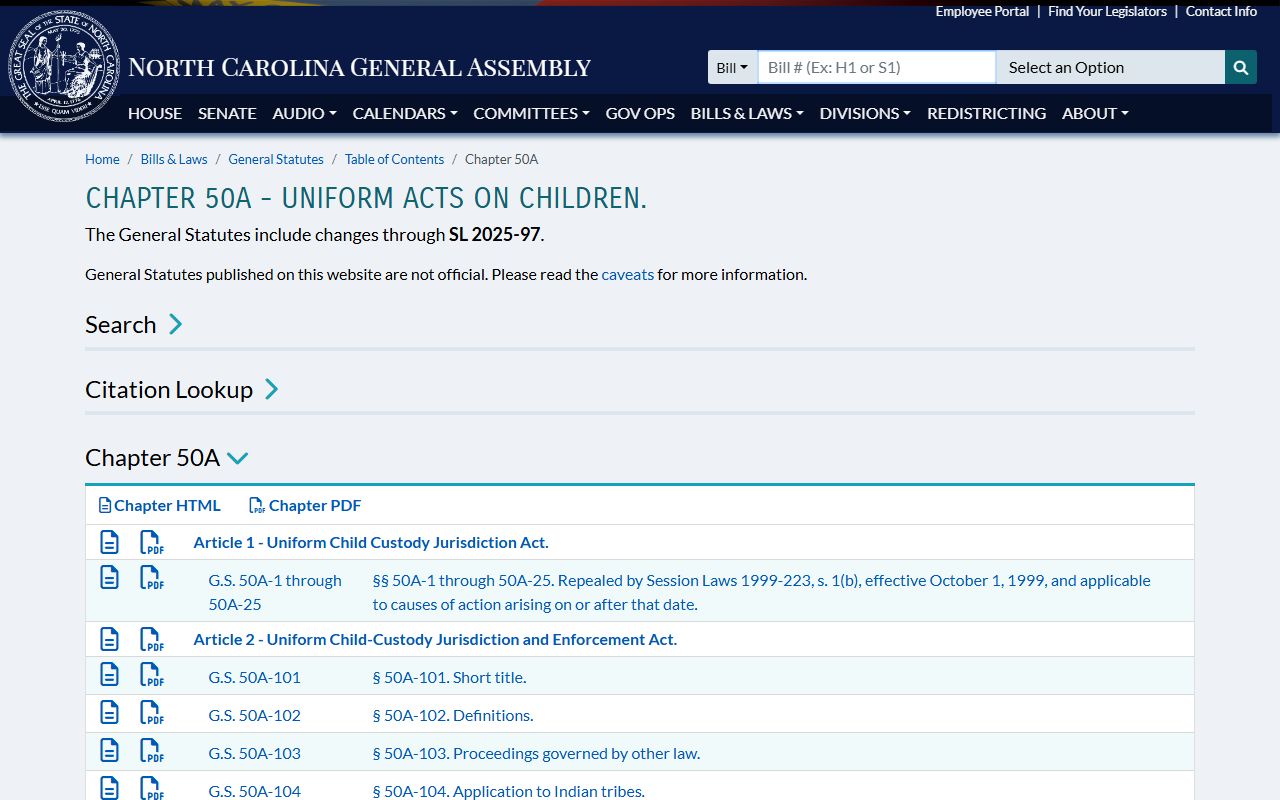Open the ABOUT dropdown menu

click(1095, 113)
